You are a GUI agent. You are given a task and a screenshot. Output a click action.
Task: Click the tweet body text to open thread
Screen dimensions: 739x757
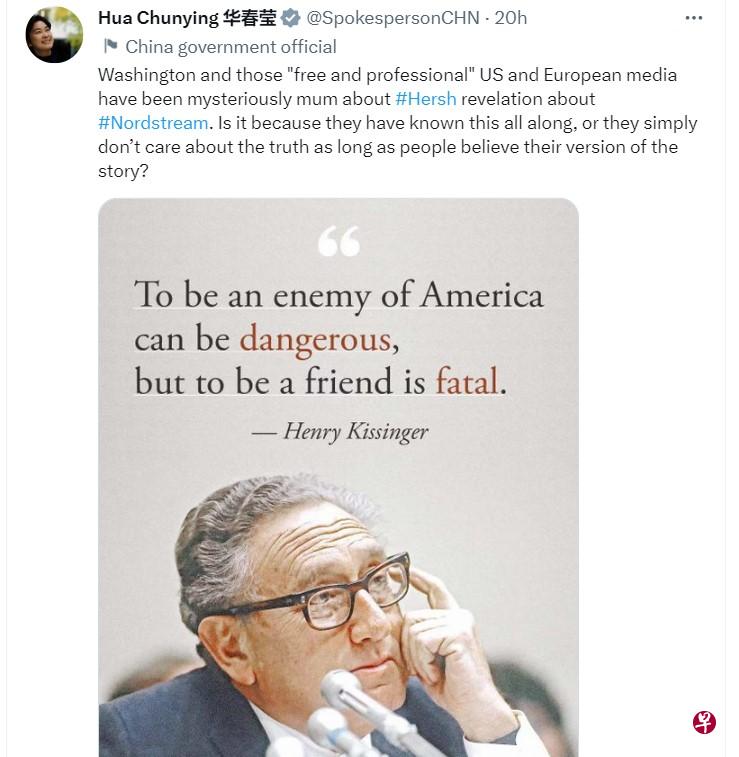point(398,123)
